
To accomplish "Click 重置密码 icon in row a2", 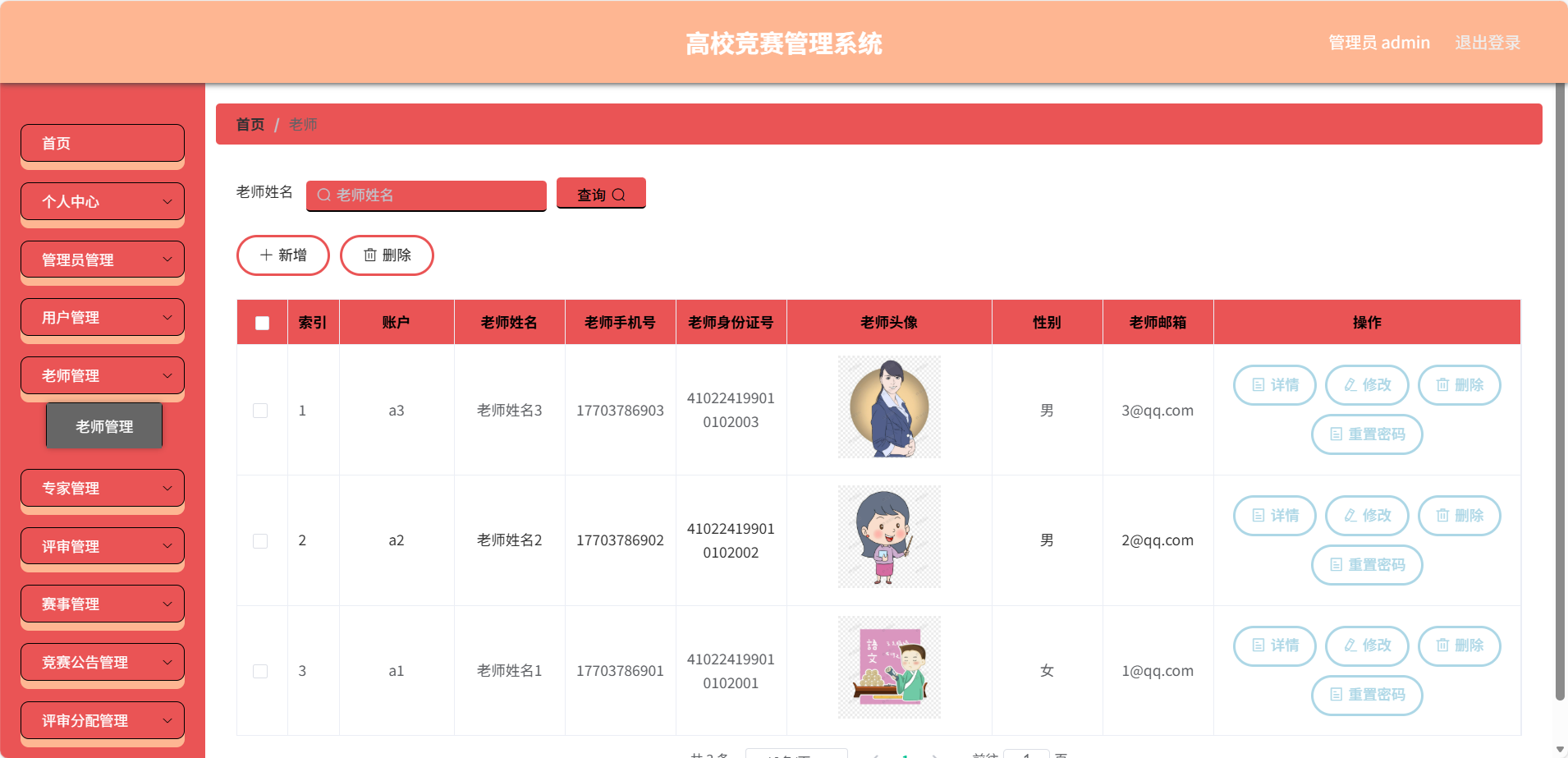I will coord(1336,565).
